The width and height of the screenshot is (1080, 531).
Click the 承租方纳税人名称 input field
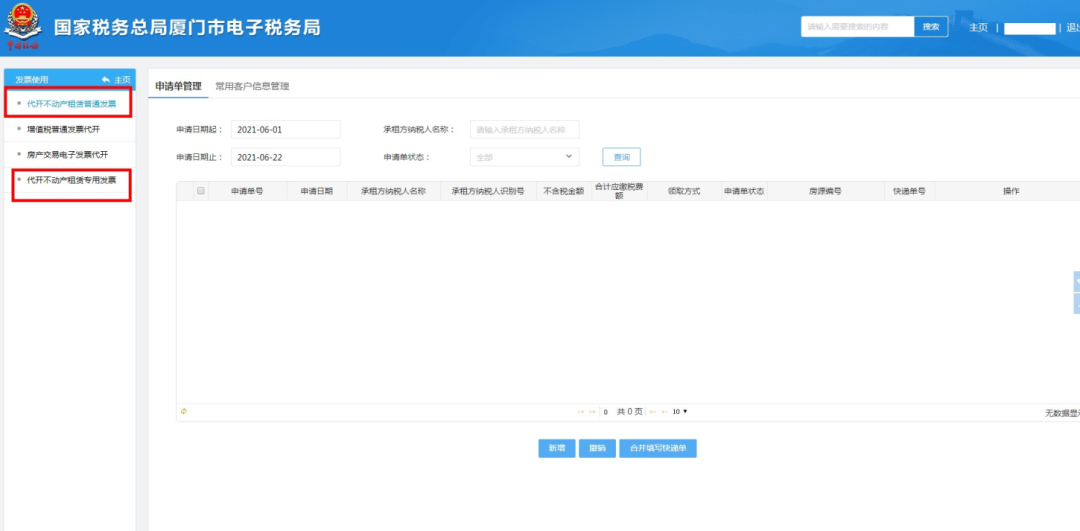coord(524,129)
